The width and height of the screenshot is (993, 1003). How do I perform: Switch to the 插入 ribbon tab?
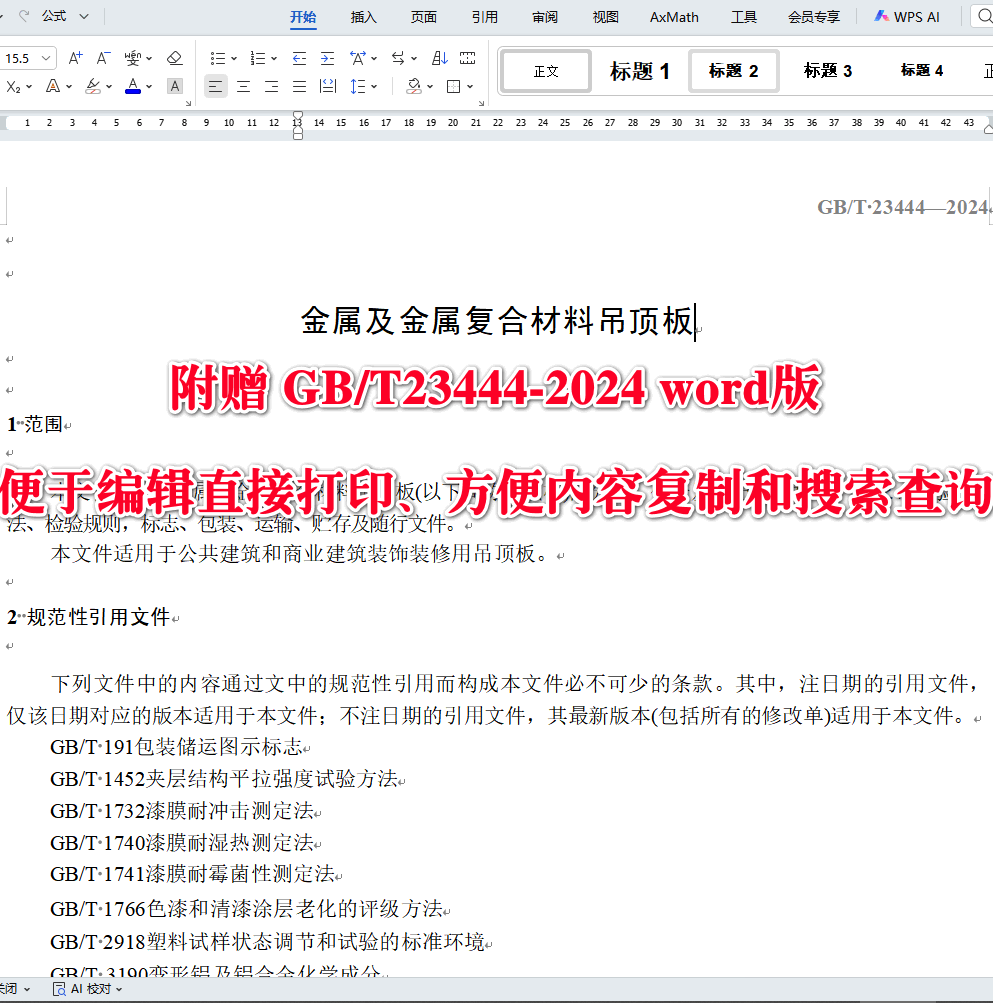coord(363,17)
